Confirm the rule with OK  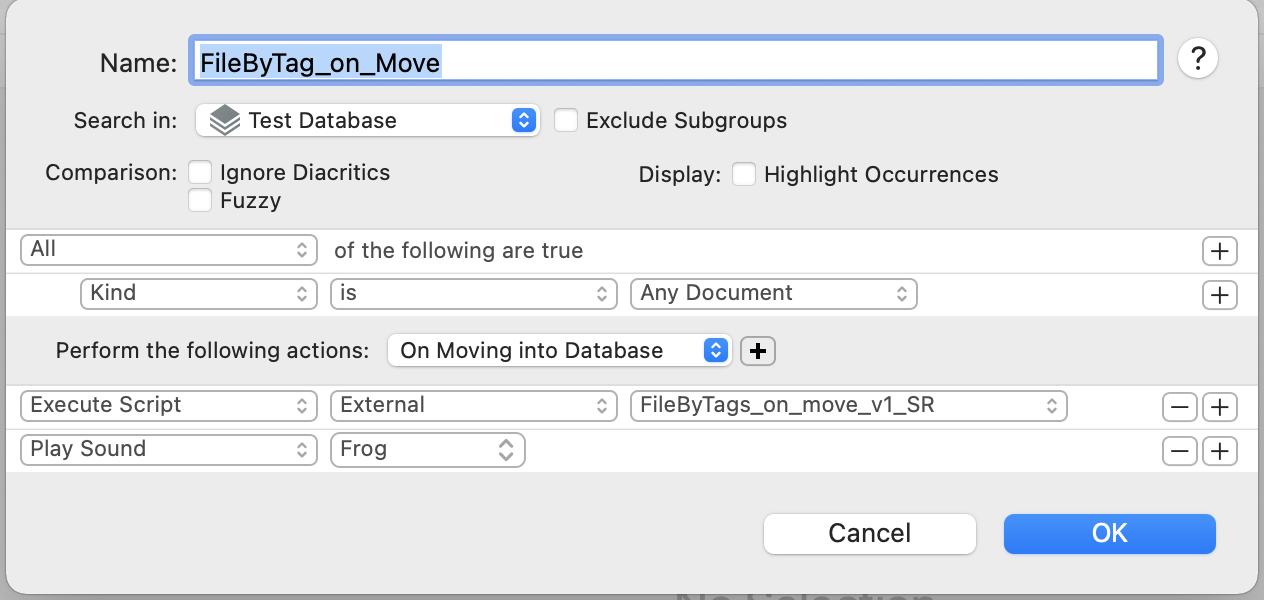coord(1109,534)
